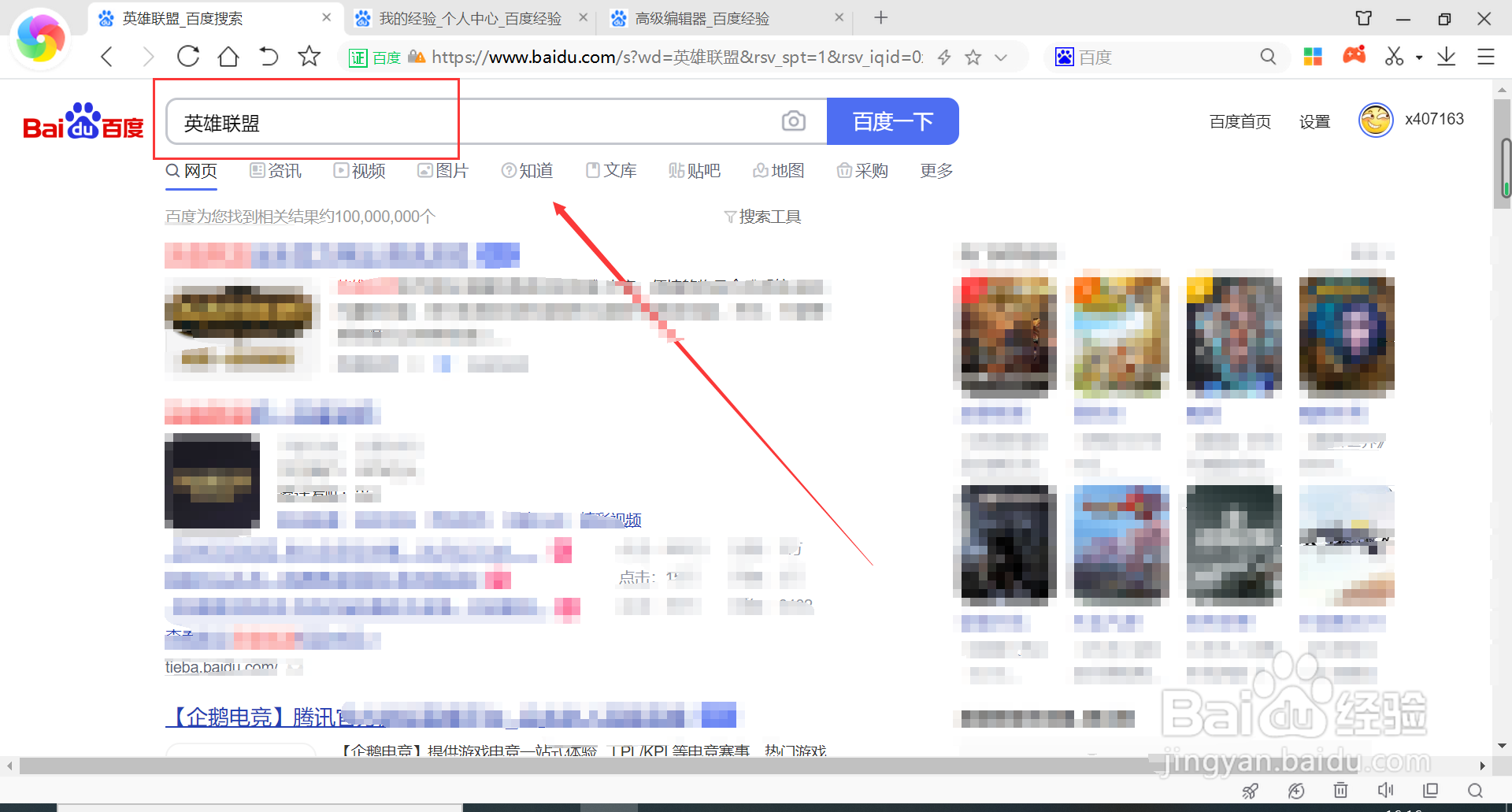
Task: Click the zoom magnifier icon in status bar
Action: 1476,790
